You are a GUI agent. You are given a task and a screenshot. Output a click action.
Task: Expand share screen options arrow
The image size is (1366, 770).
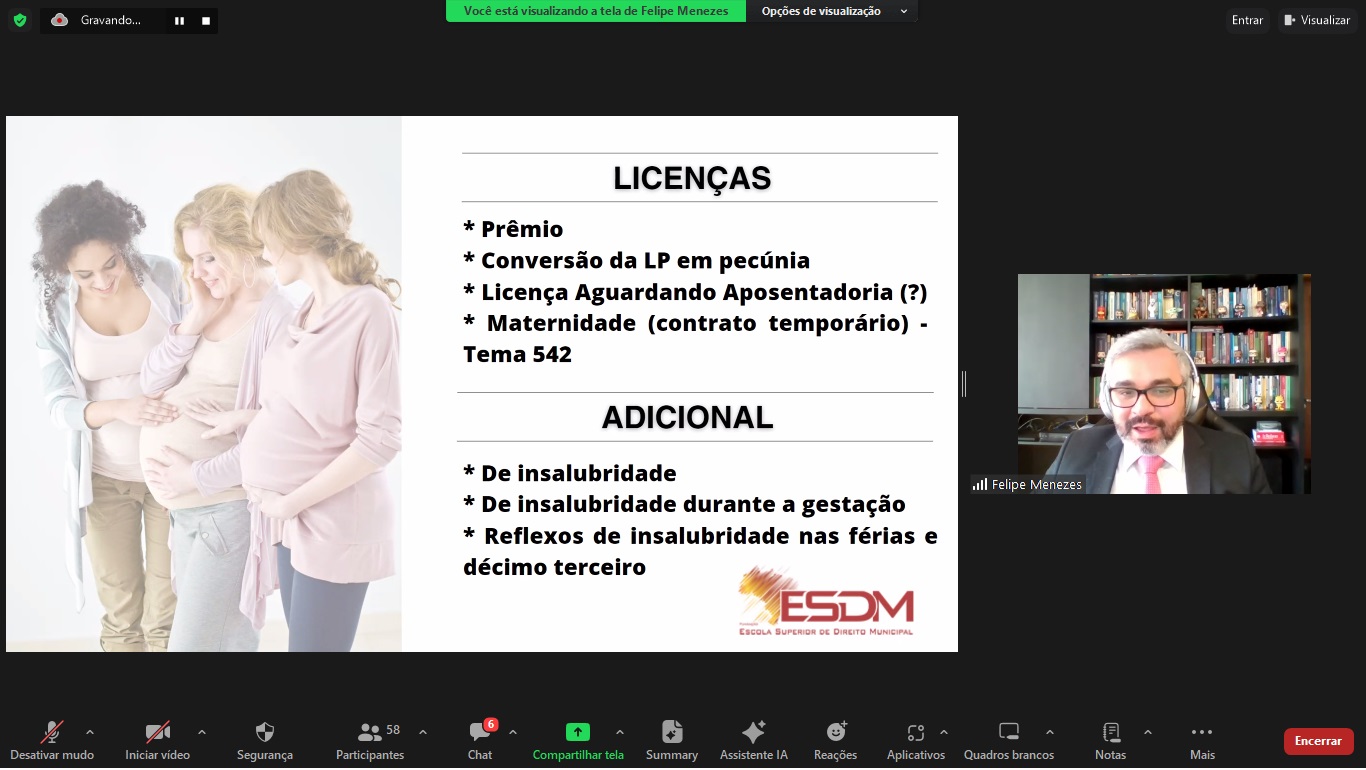(x=620, y=732)
